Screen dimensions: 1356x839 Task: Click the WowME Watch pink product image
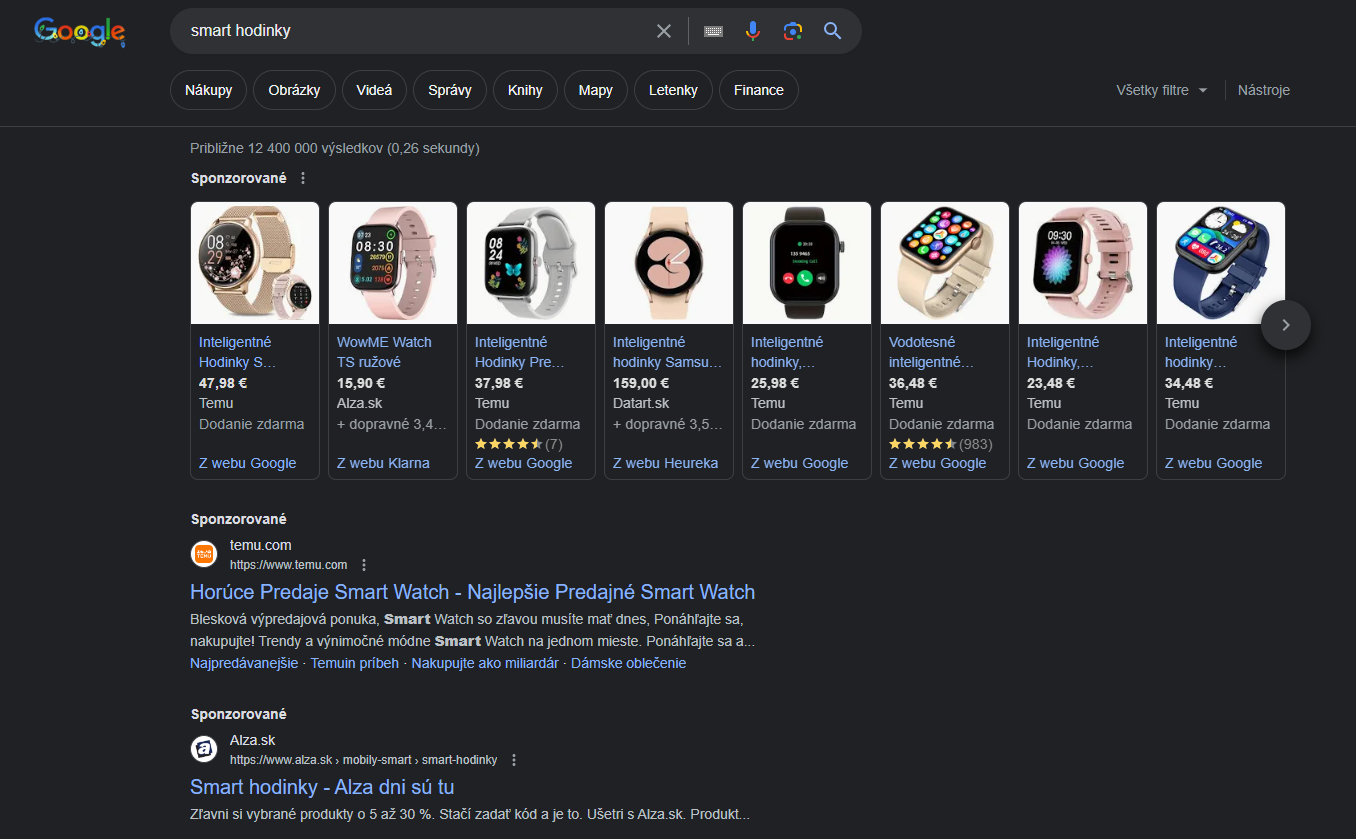coord(393,263)
